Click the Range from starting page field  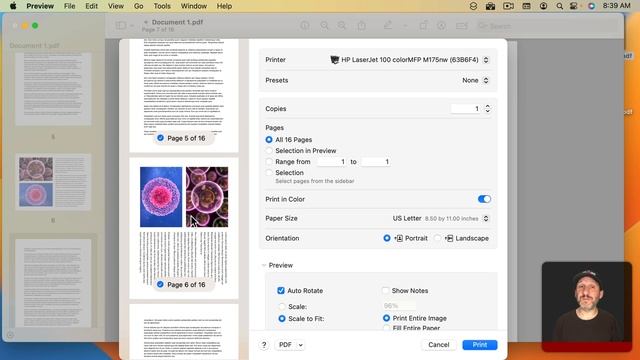click(331, 162)
